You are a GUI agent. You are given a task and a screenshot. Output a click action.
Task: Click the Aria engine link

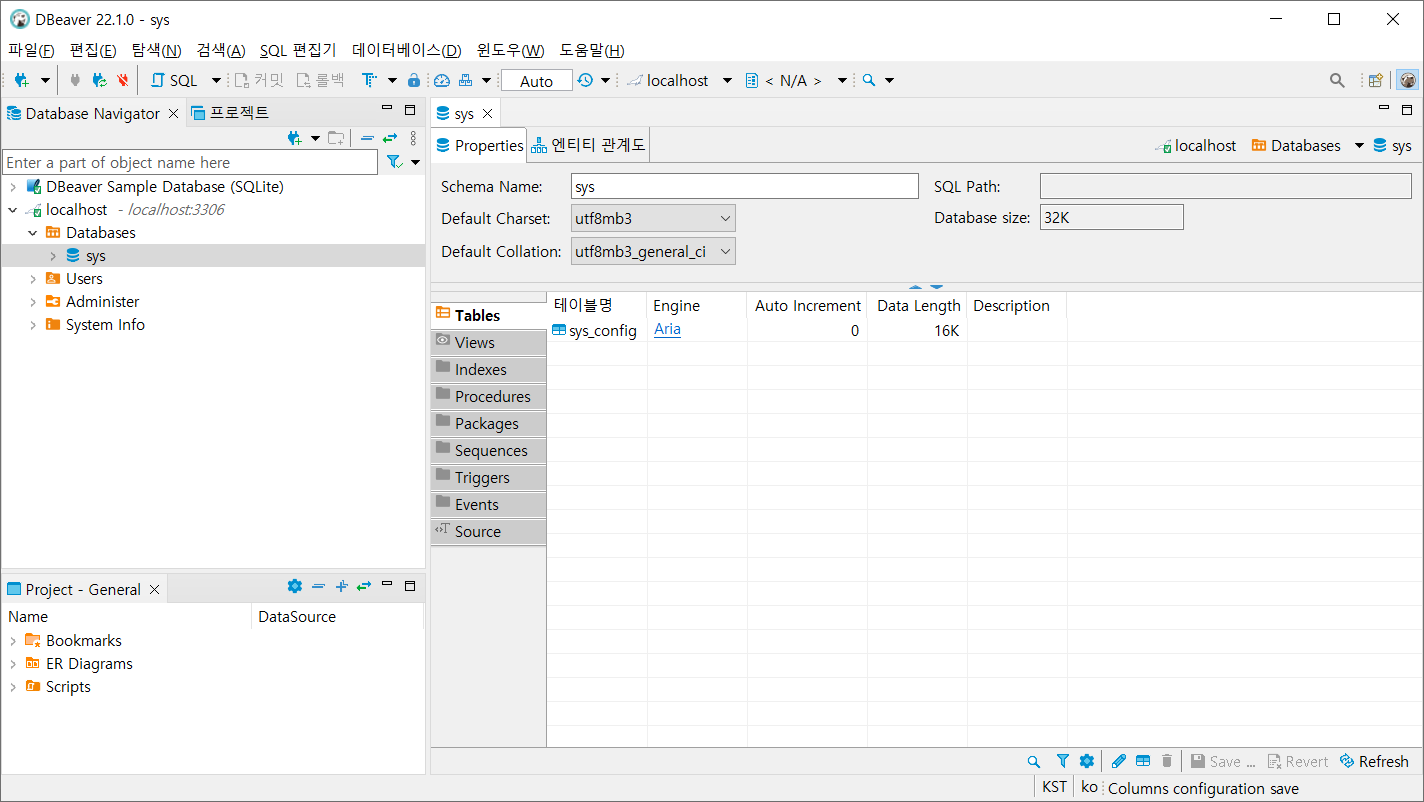(x=667, y=329)
